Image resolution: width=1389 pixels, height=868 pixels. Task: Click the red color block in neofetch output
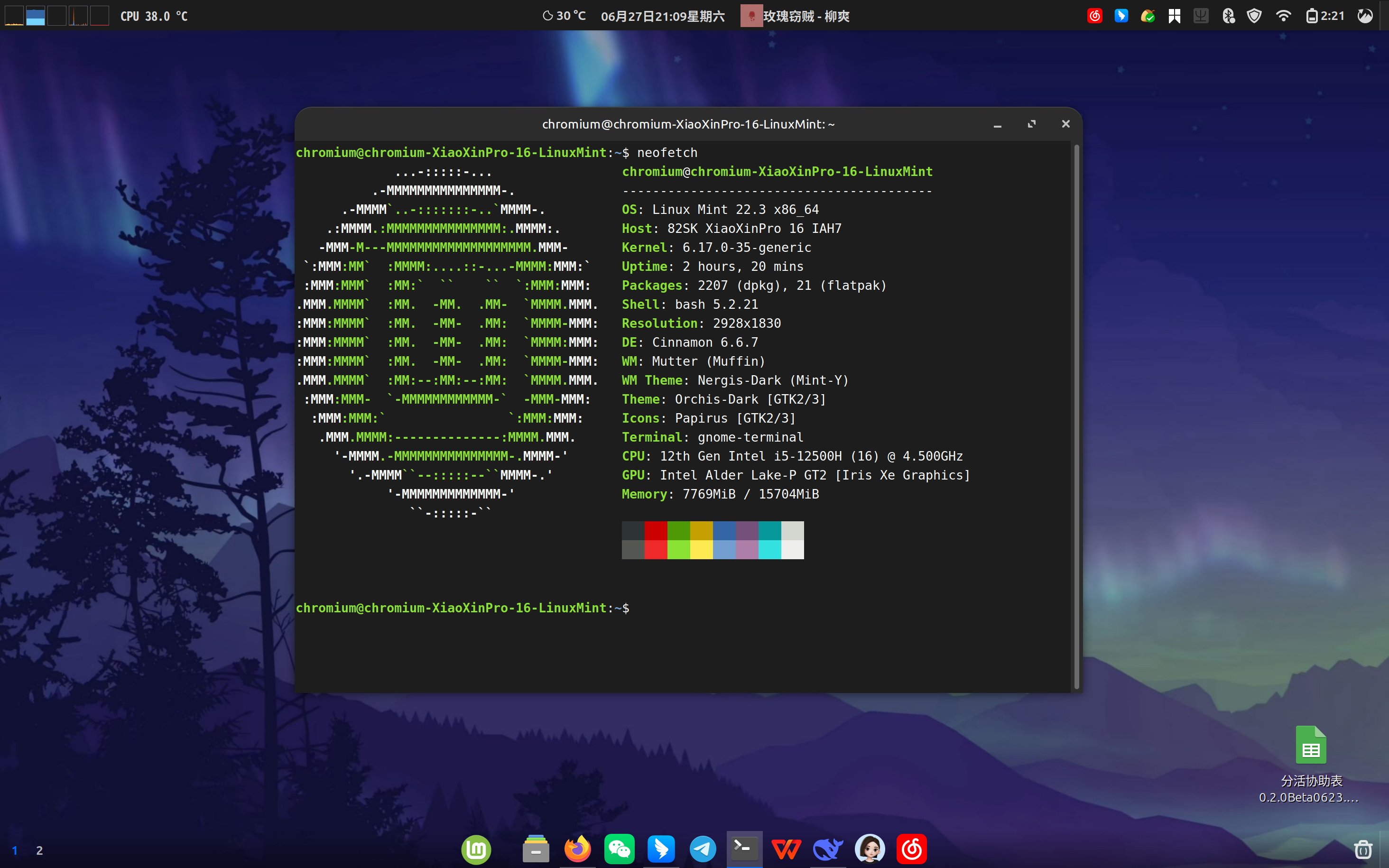pos(656,540)
